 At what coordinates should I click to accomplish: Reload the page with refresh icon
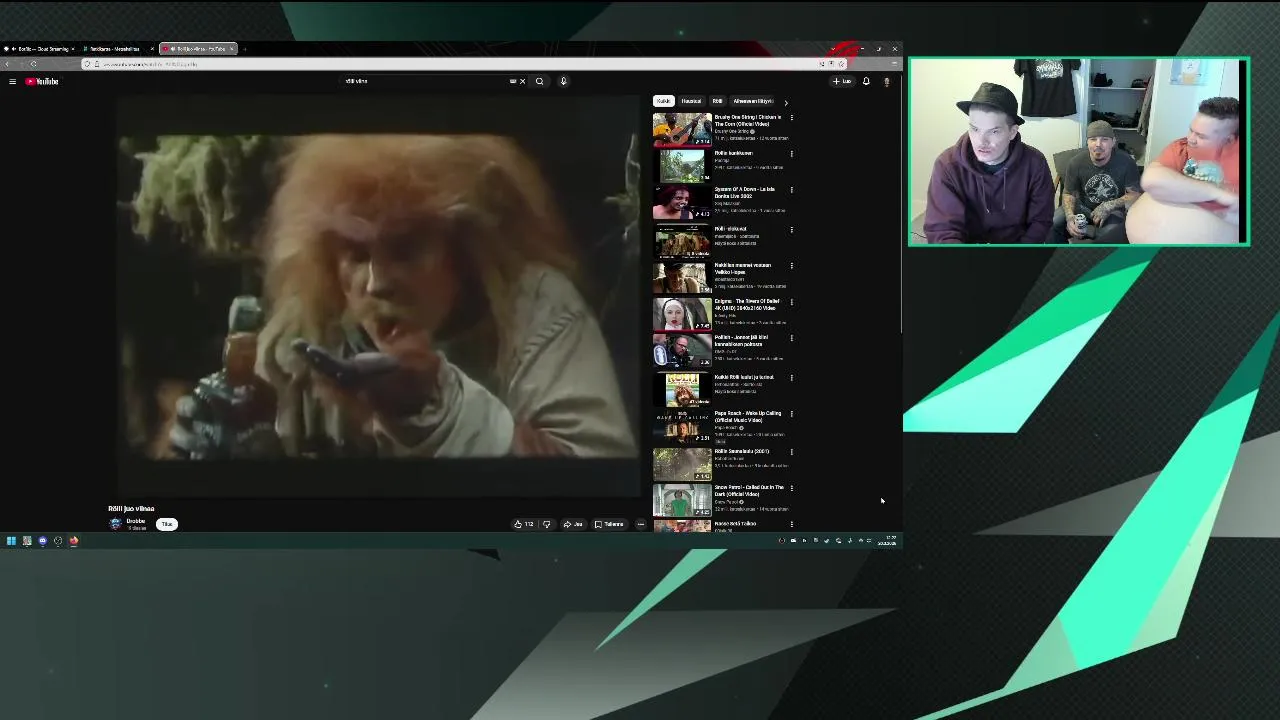33,64
